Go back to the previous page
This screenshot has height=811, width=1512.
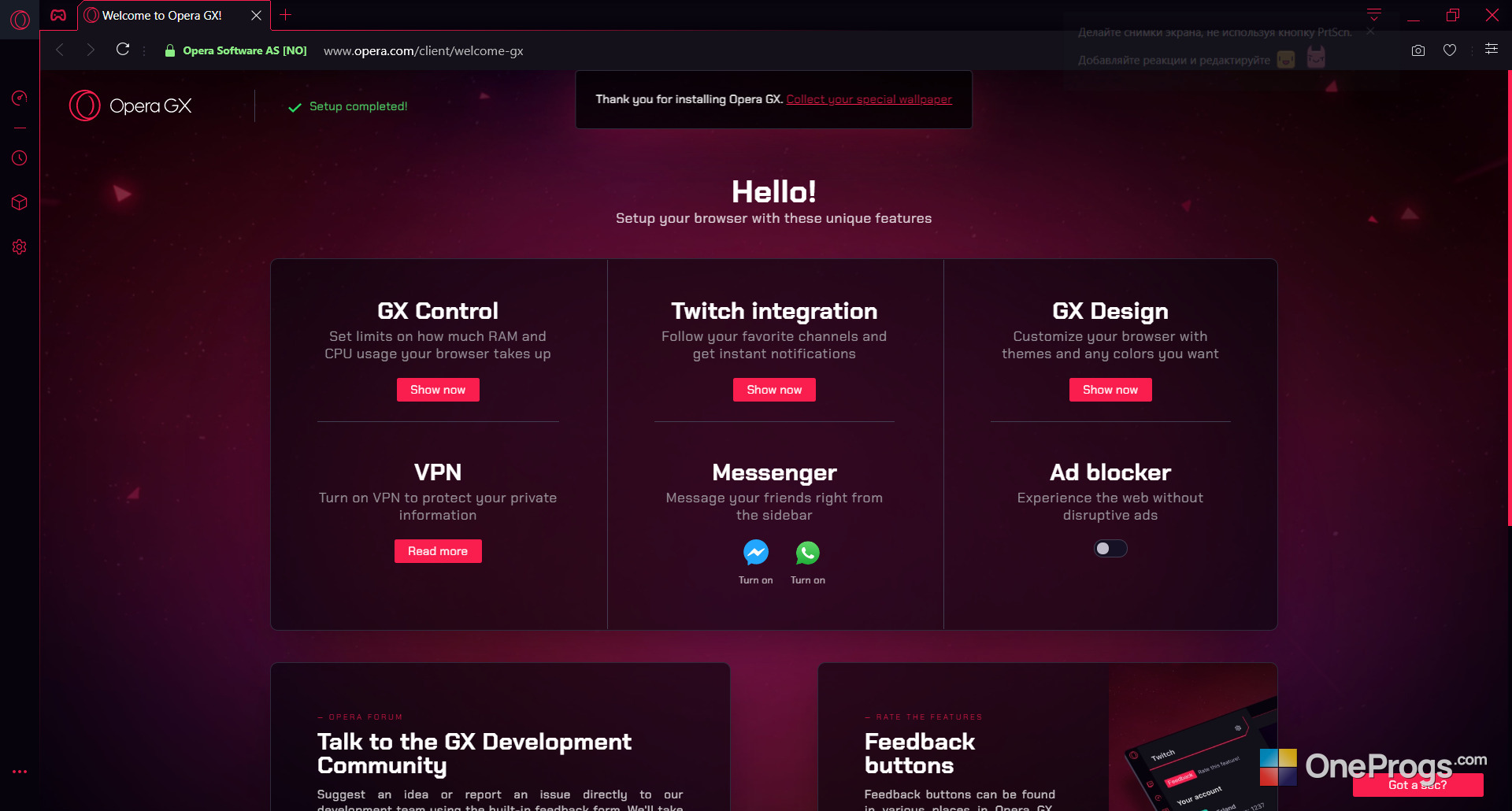(x=60, y=50)
